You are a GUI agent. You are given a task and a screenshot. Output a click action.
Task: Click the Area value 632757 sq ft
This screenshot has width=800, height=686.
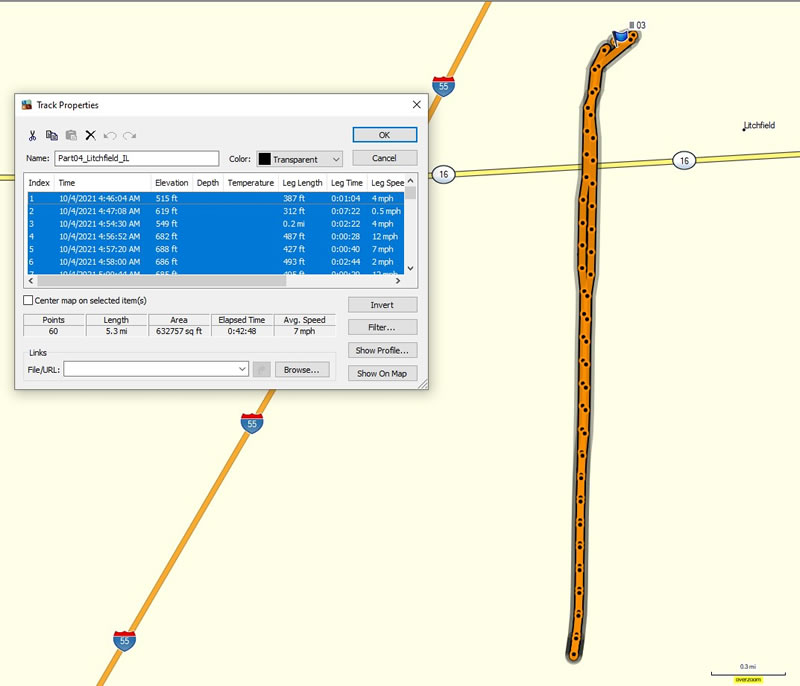click(179, 332)
